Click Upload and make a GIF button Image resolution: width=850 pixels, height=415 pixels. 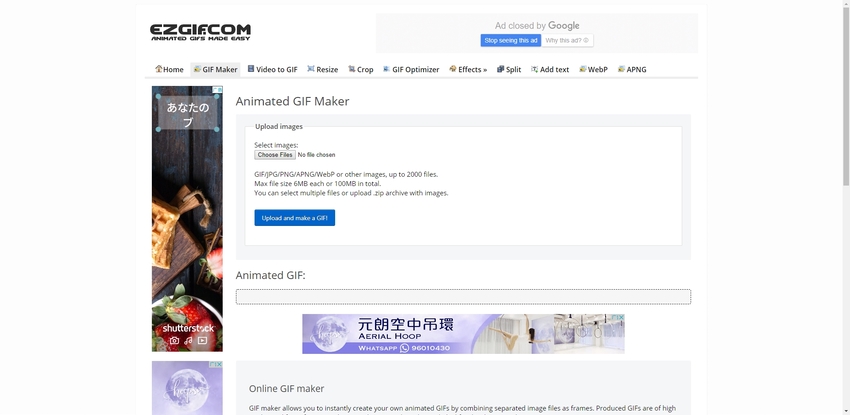click(x=294, y=217)
